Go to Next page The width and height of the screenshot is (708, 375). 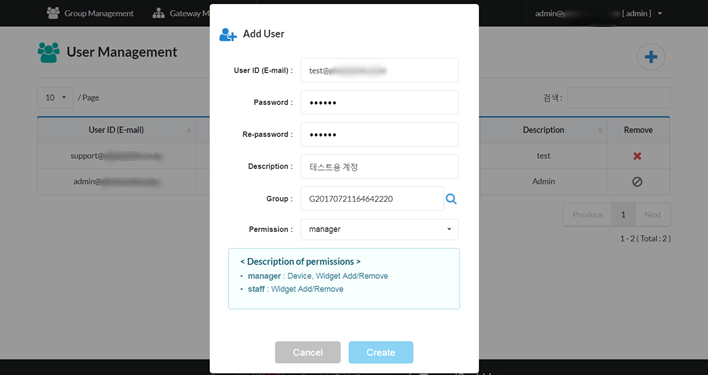coord(652,215)
